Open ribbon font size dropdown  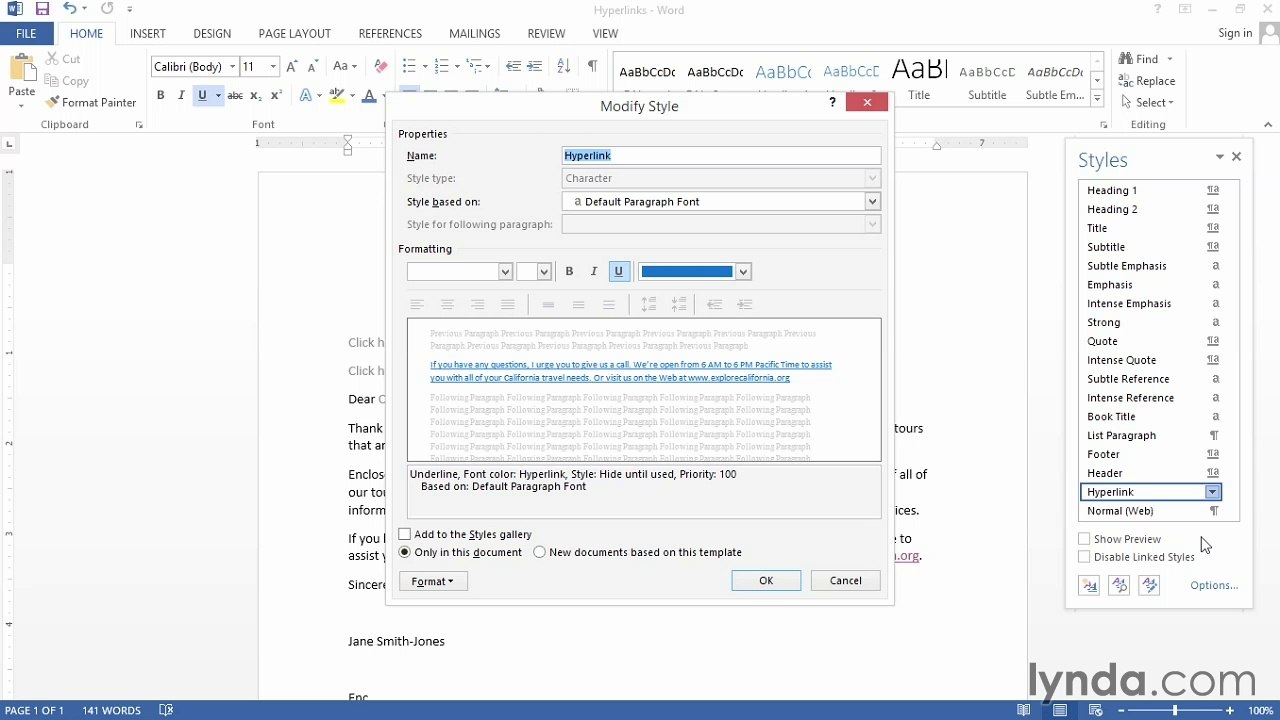tap(273, 66)
